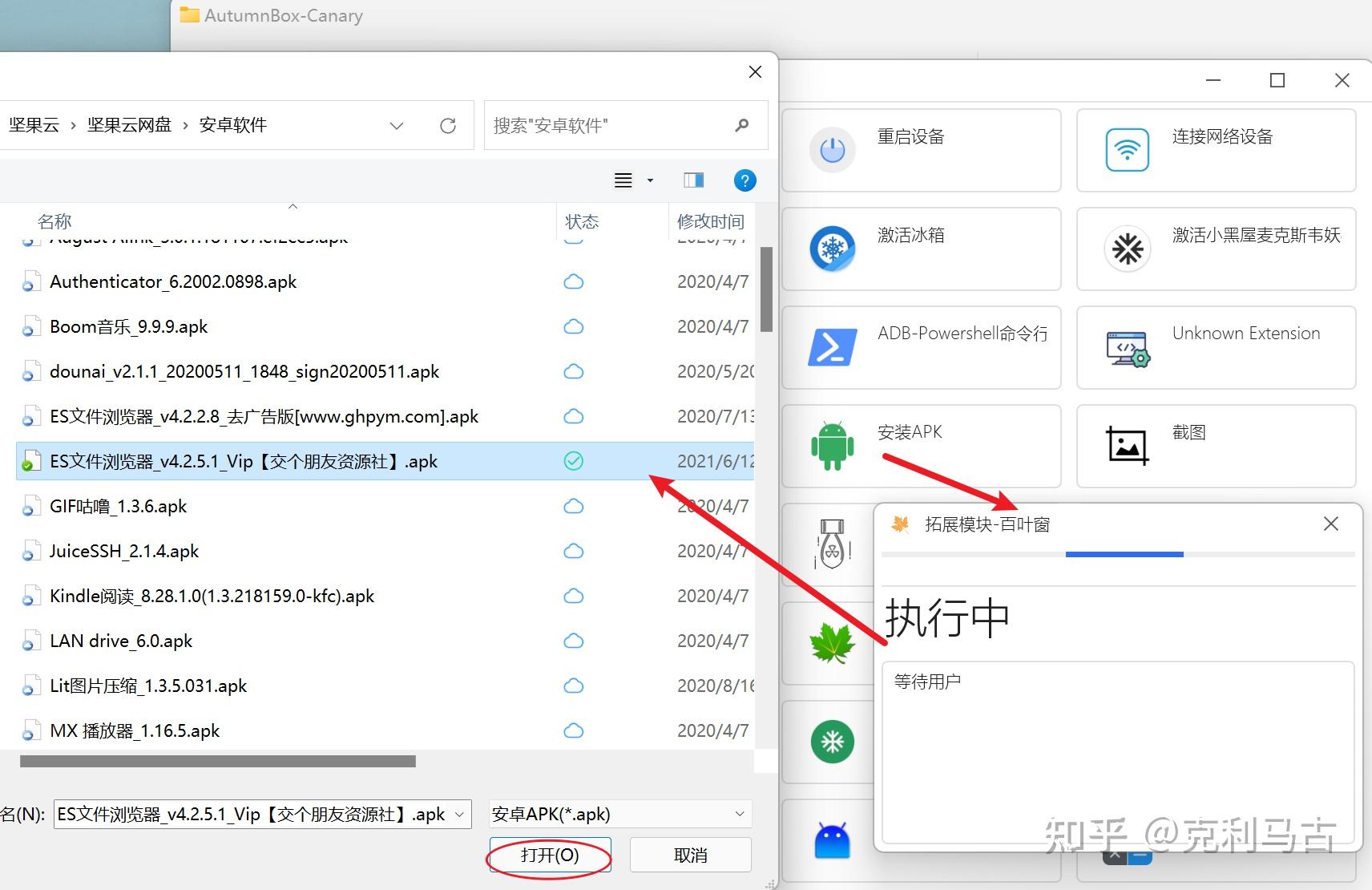Click the restart device power icon
Viewport: 1372px width, 890px height.
click(833, 150)
